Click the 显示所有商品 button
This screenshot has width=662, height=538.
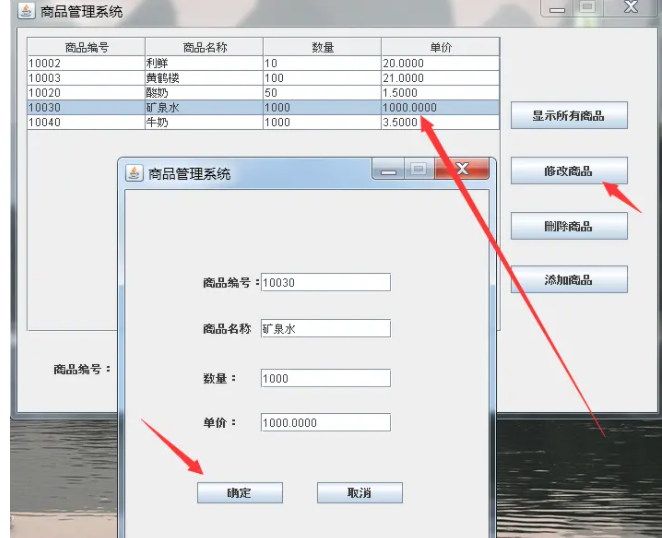569,115
